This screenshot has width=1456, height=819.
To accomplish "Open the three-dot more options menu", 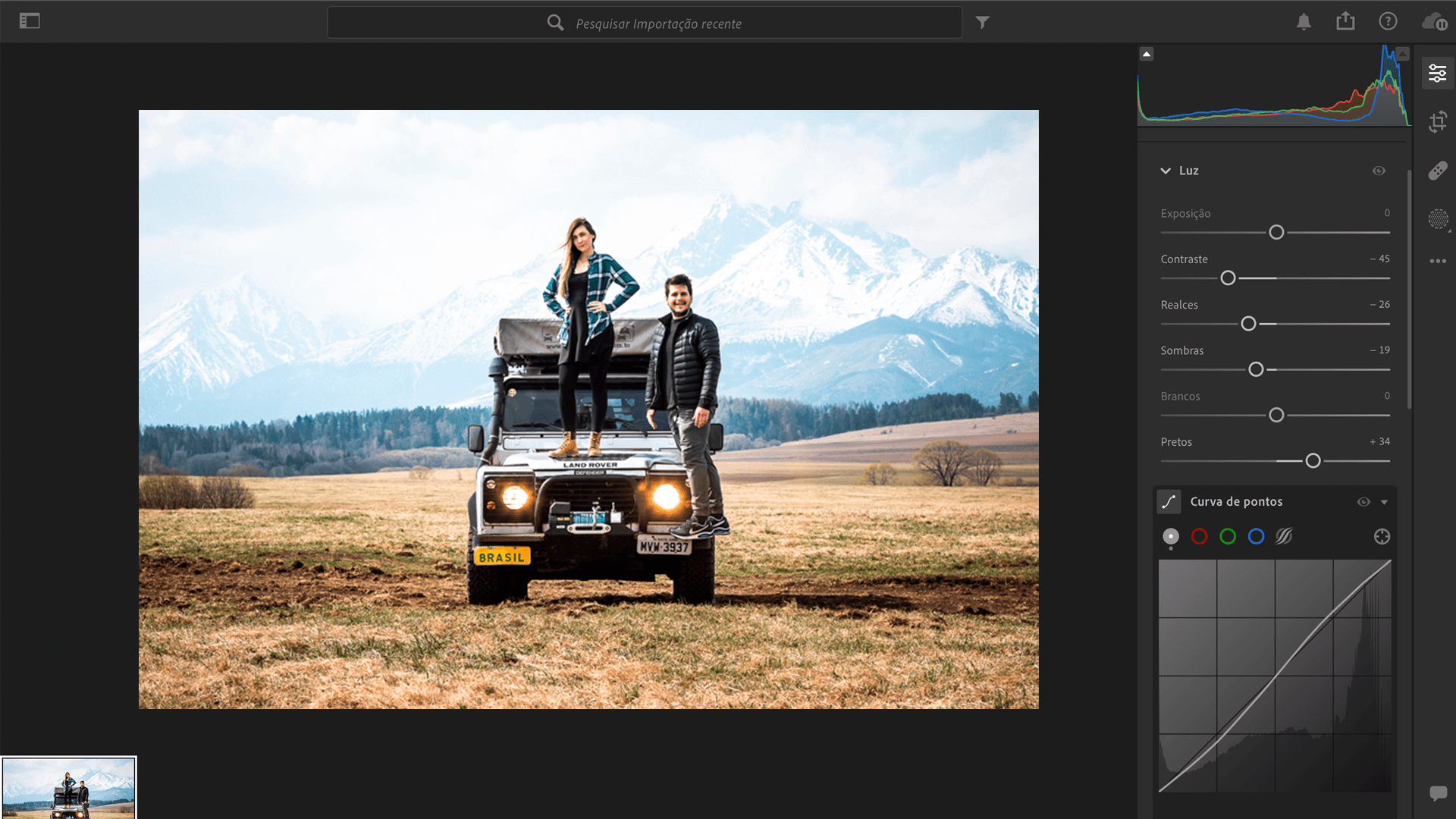I will coord(1437,261).
